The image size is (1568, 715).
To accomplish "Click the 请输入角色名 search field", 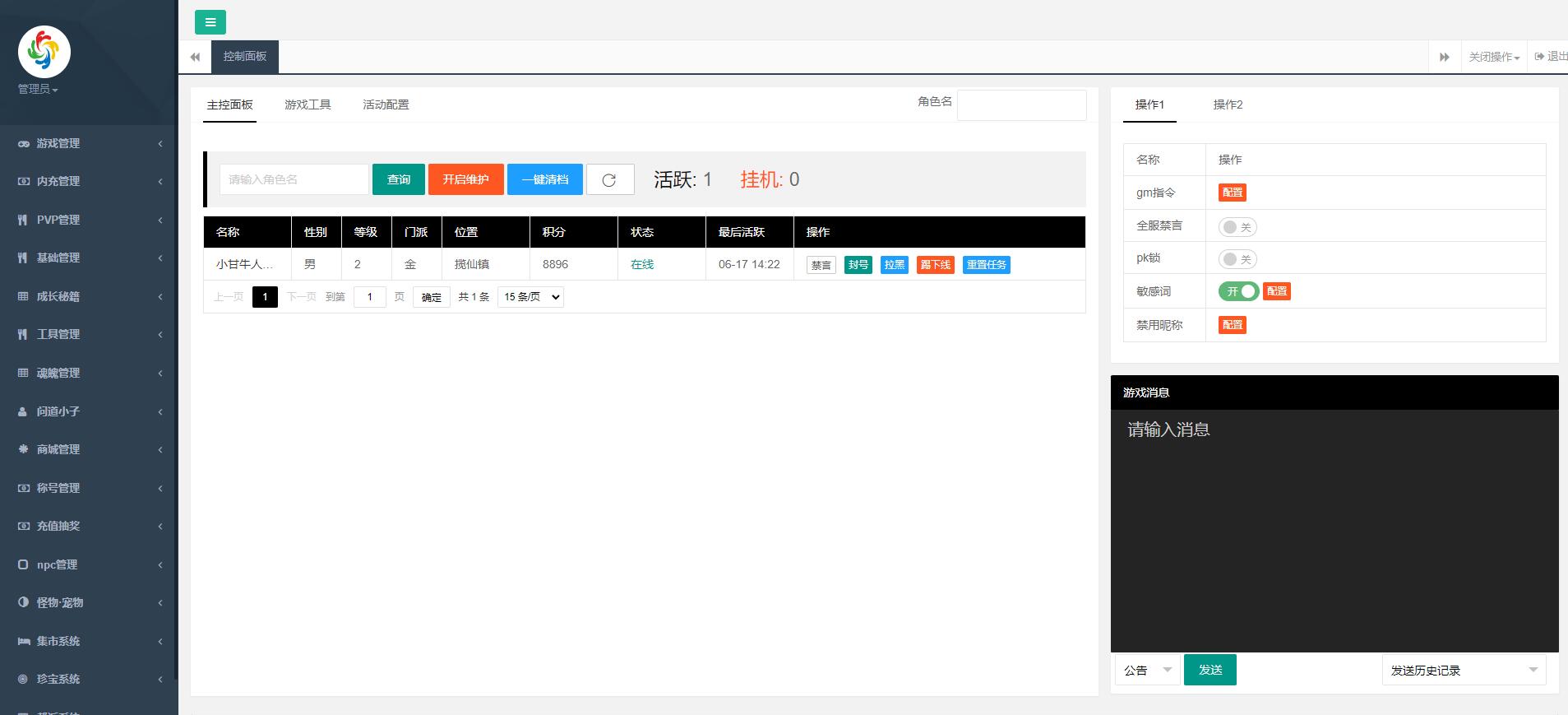I will coord(294,179).
